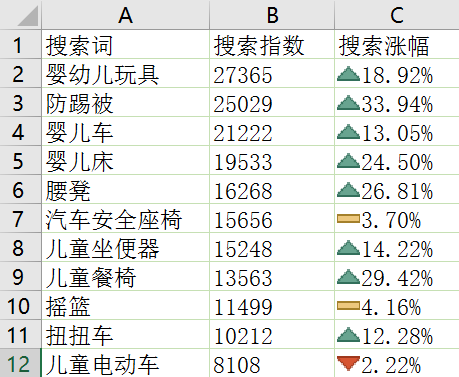
Task: Click the 14.22% growth cell
Action: [397, 247]
